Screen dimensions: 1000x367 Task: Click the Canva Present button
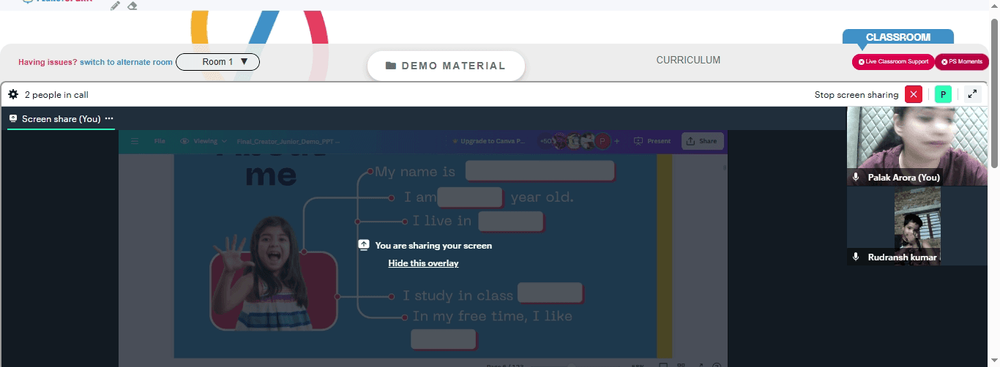pos(652,141)
